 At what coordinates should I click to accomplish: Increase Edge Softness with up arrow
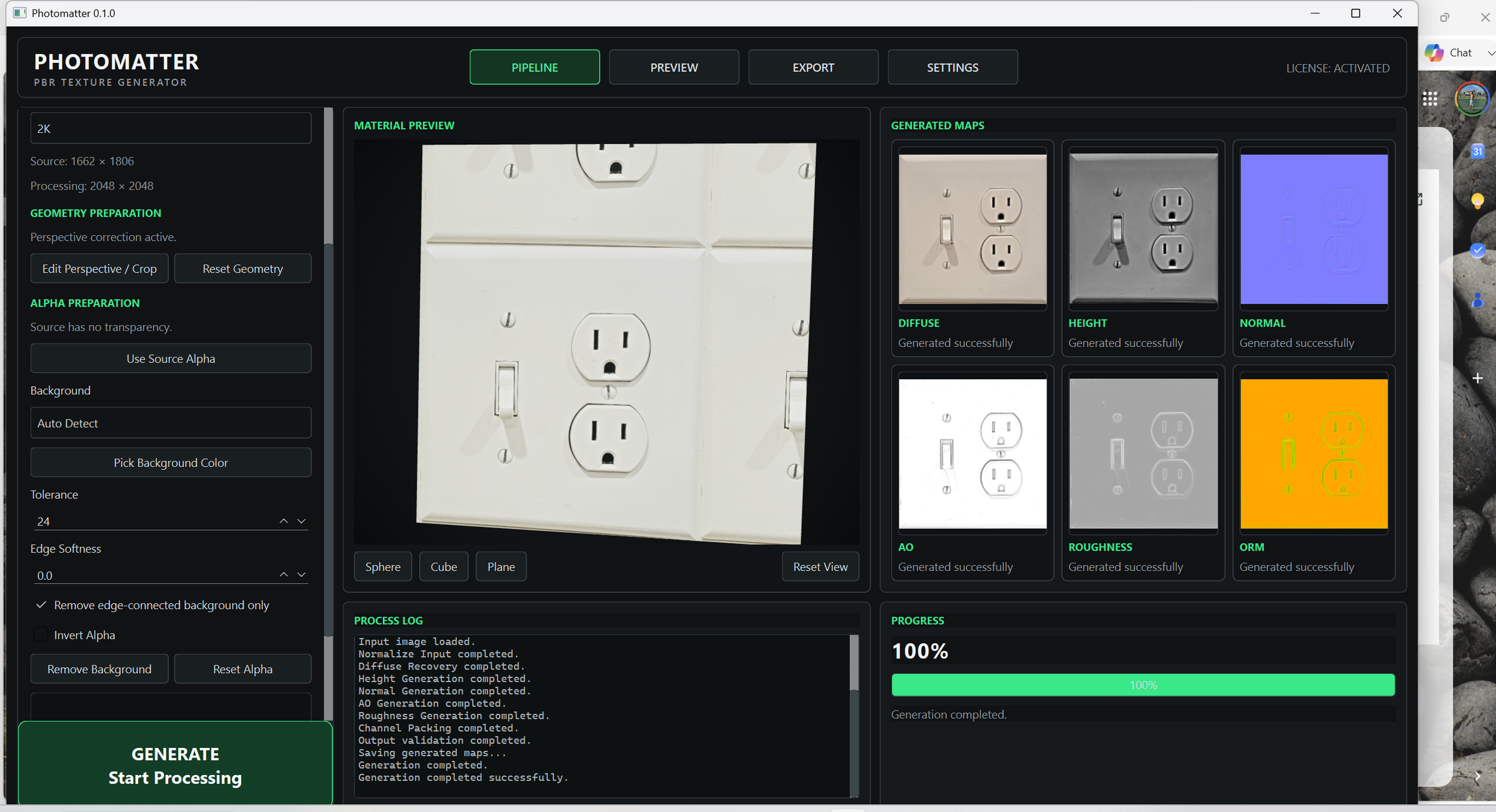(284, 574)
